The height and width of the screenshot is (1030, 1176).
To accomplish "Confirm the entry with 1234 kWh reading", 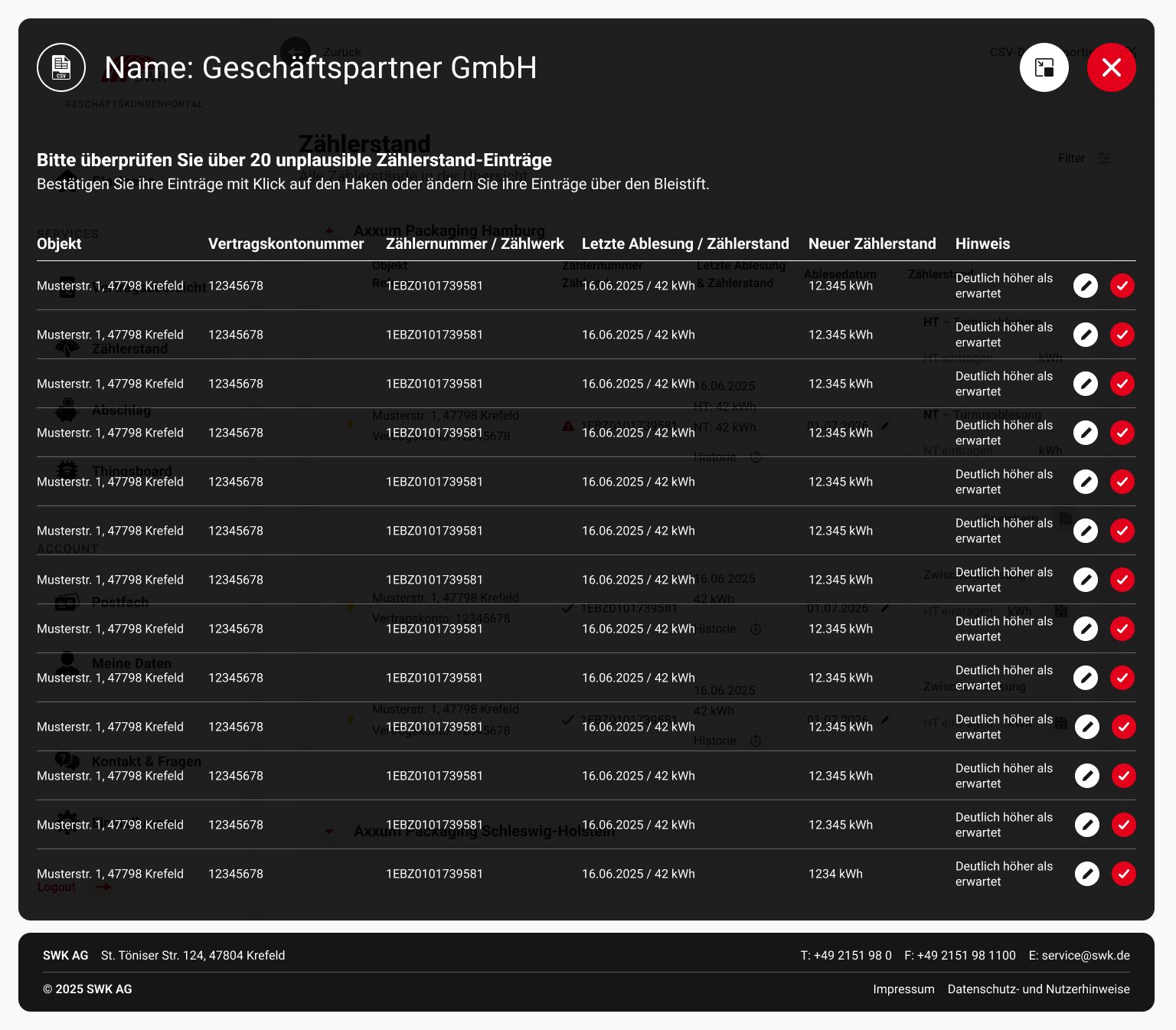I will 1124,874.
